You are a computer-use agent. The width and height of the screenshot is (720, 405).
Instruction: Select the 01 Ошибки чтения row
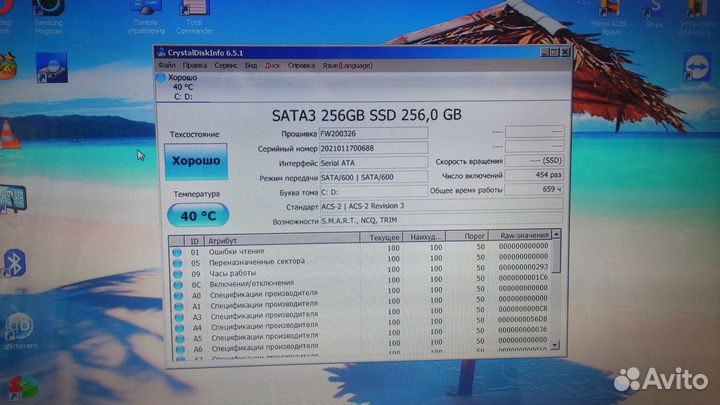(360, 249)
